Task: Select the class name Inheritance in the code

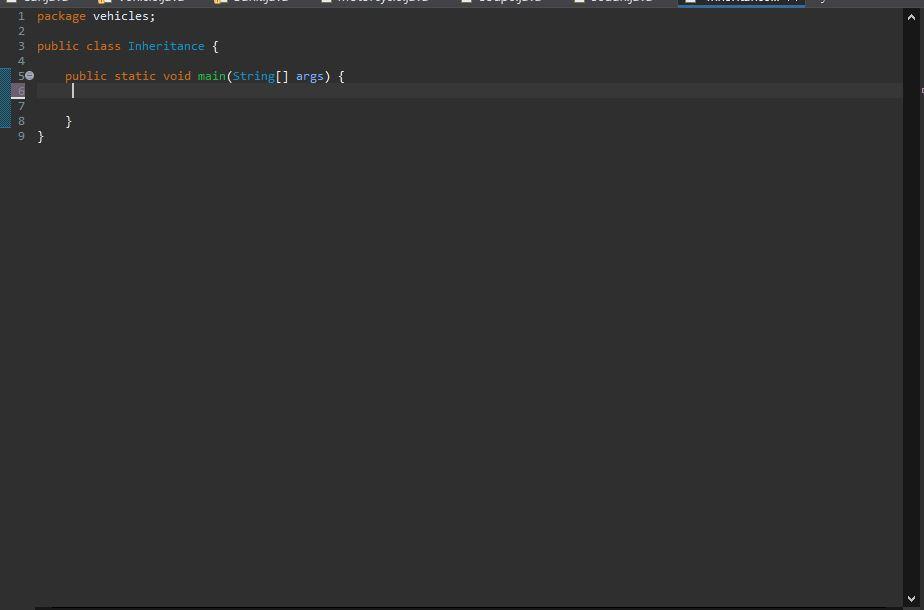Action: tap(166, 45)
